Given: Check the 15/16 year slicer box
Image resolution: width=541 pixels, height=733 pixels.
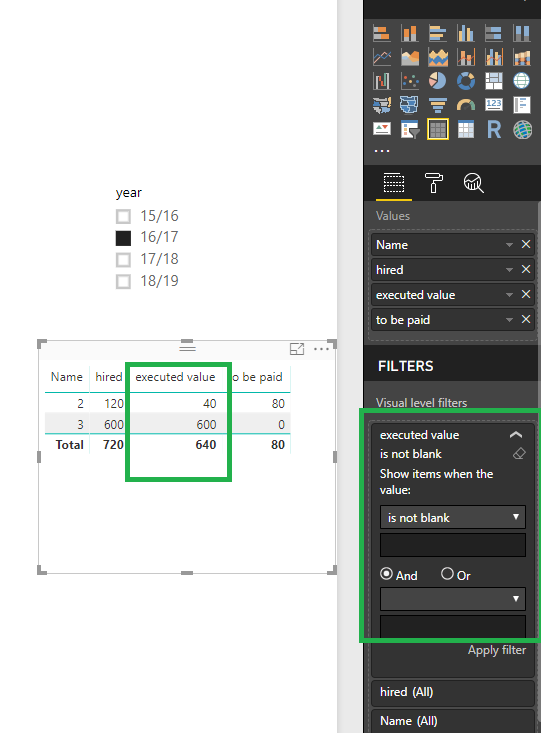Looking at the screenshot, I should [x=123, y=216].
